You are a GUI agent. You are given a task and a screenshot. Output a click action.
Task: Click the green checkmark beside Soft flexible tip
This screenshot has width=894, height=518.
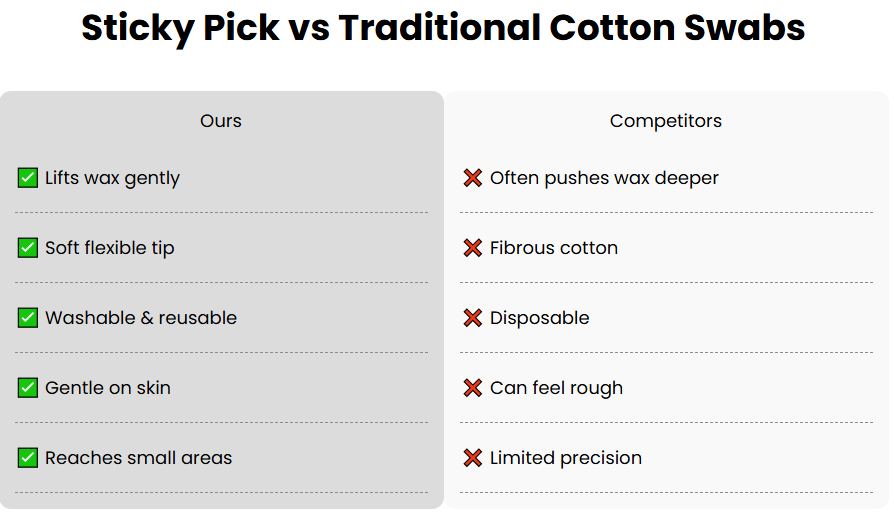[28, 248]
